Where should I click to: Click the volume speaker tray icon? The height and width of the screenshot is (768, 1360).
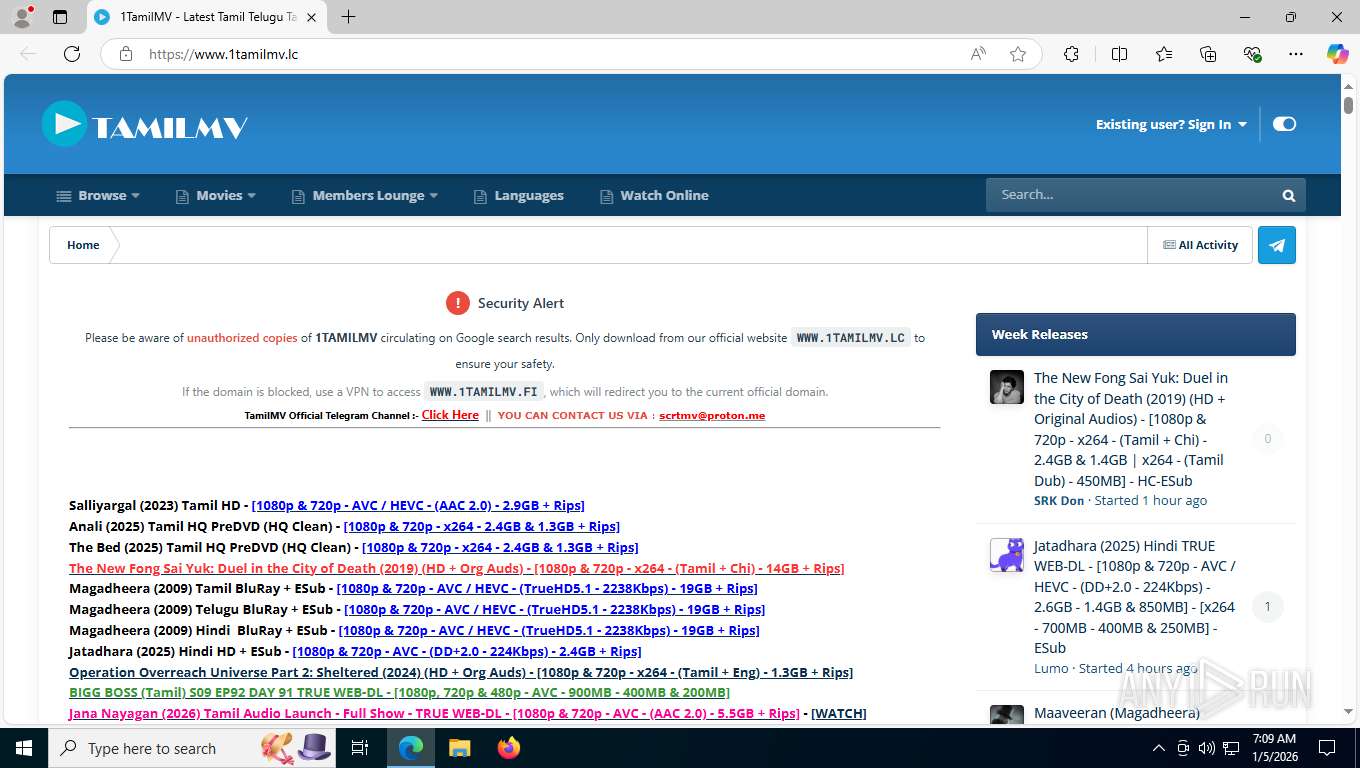[1207, 748]
